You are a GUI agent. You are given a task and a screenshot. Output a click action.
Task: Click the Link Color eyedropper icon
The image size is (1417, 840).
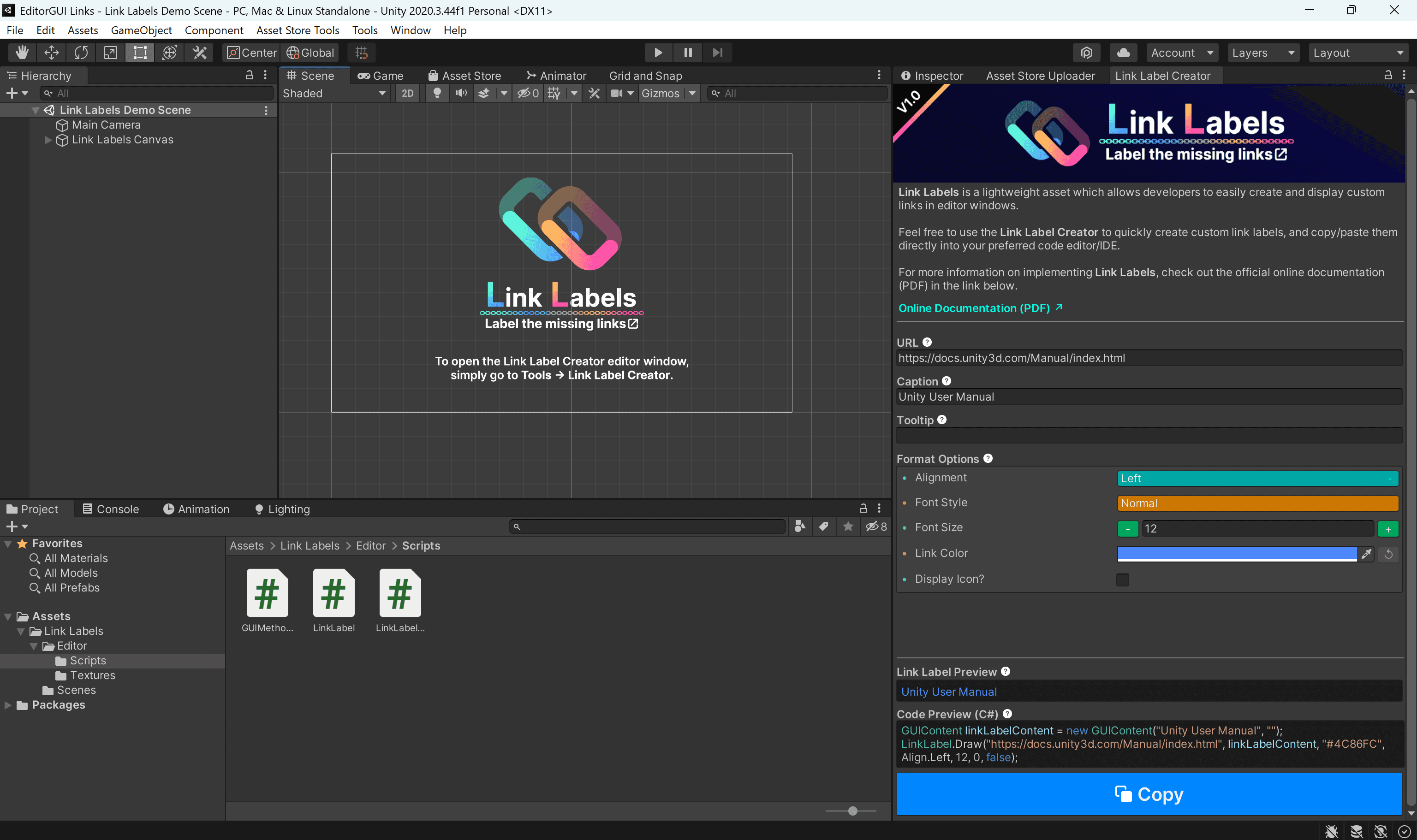click(1366, 554)
